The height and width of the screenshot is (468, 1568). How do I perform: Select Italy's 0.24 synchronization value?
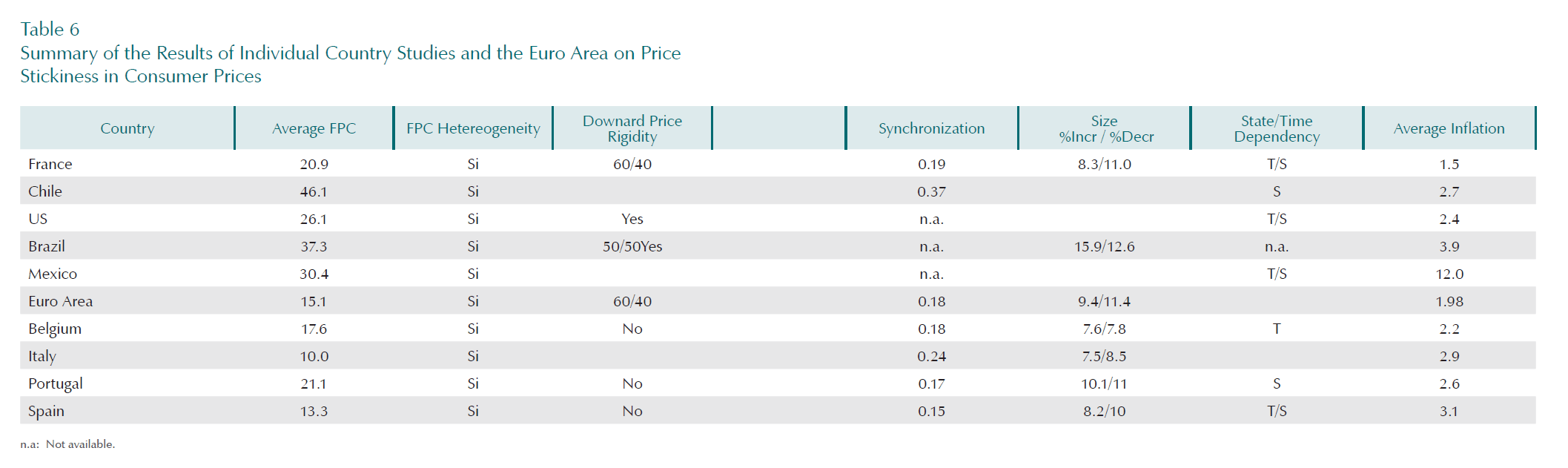point(931,356)
